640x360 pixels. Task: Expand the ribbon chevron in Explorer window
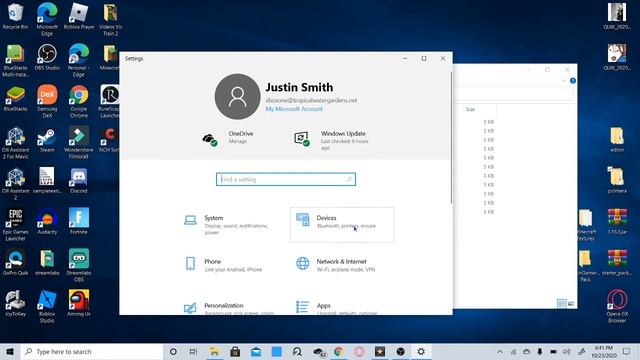click(564, 81)
